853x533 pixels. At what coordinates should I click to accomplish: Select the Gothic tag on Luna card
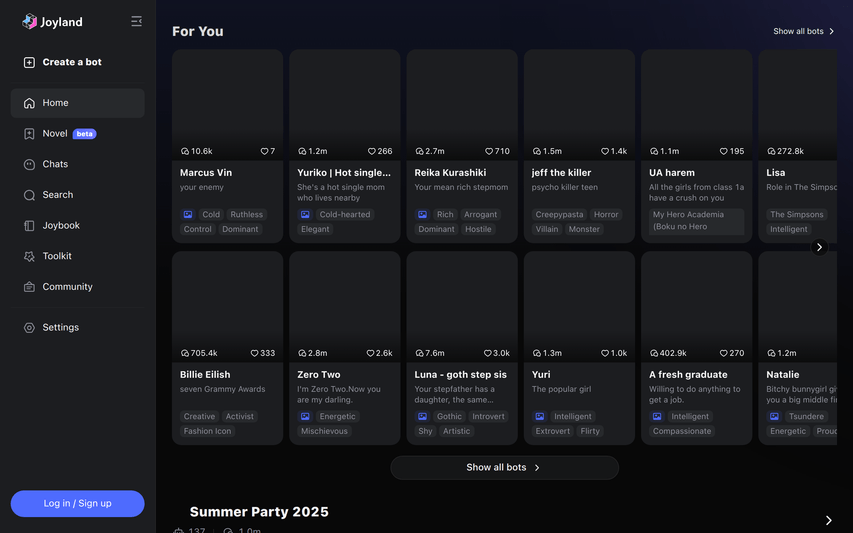click(x=449, y=416)
